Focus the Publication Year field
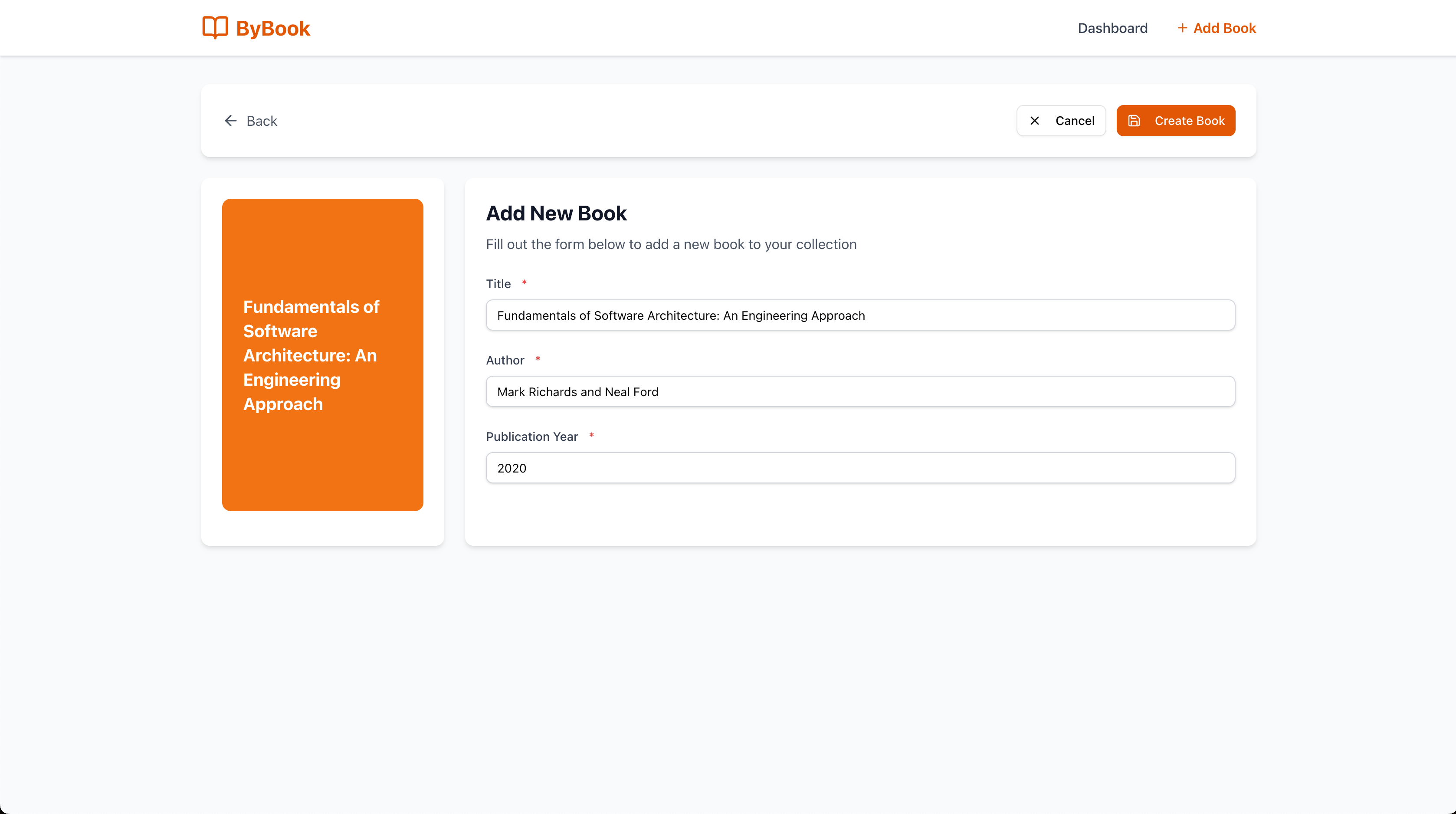 coord(860,467)
